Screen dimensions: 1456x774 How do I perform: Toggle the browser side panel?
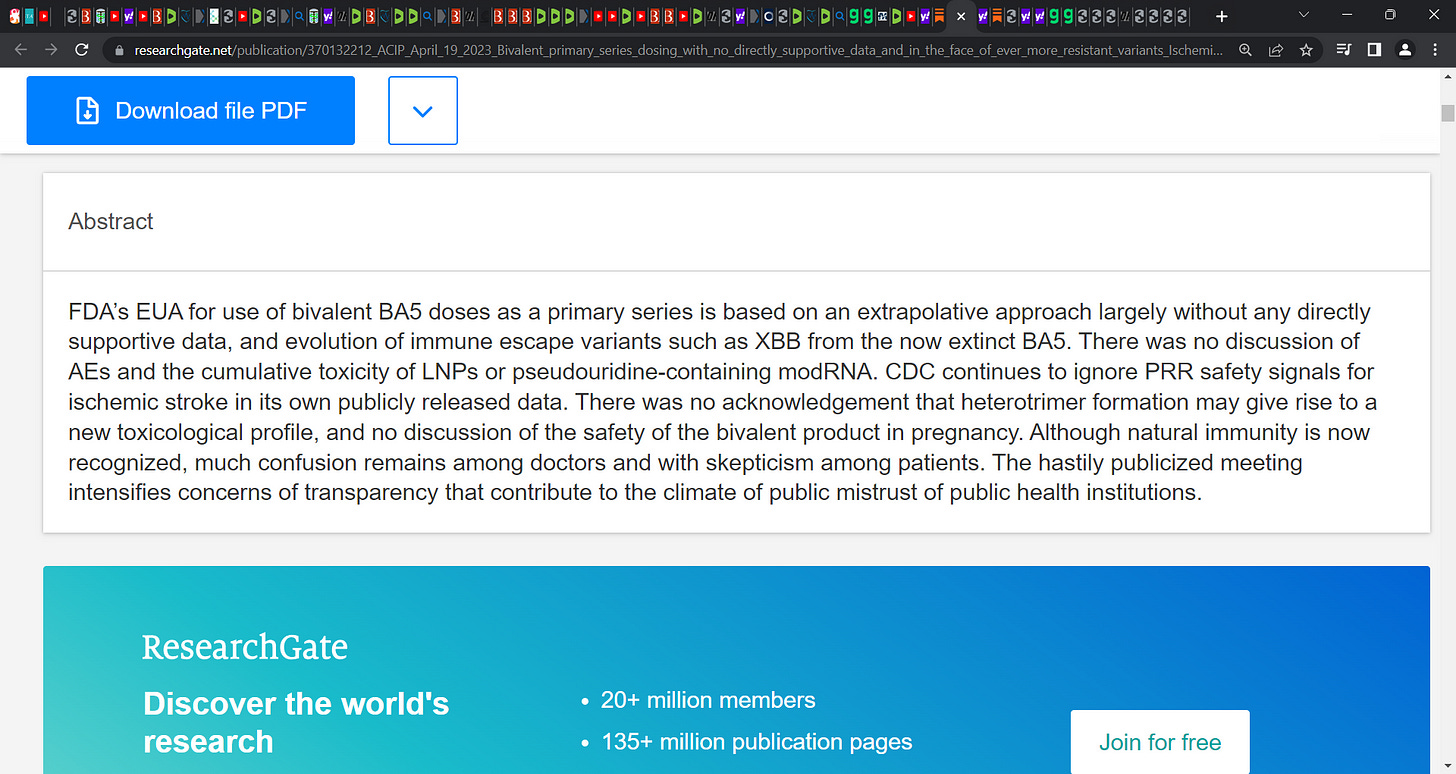(1374, 50)
